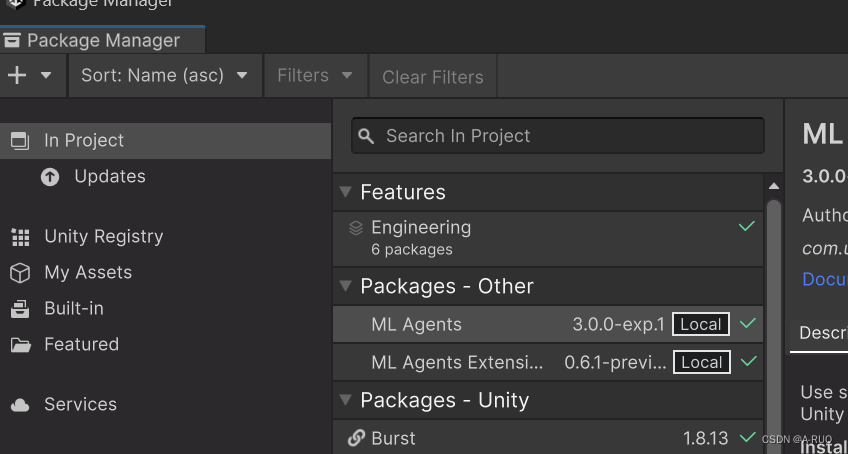
Task: Click the Engineering feature layers icon
Action: pos(355,228)
